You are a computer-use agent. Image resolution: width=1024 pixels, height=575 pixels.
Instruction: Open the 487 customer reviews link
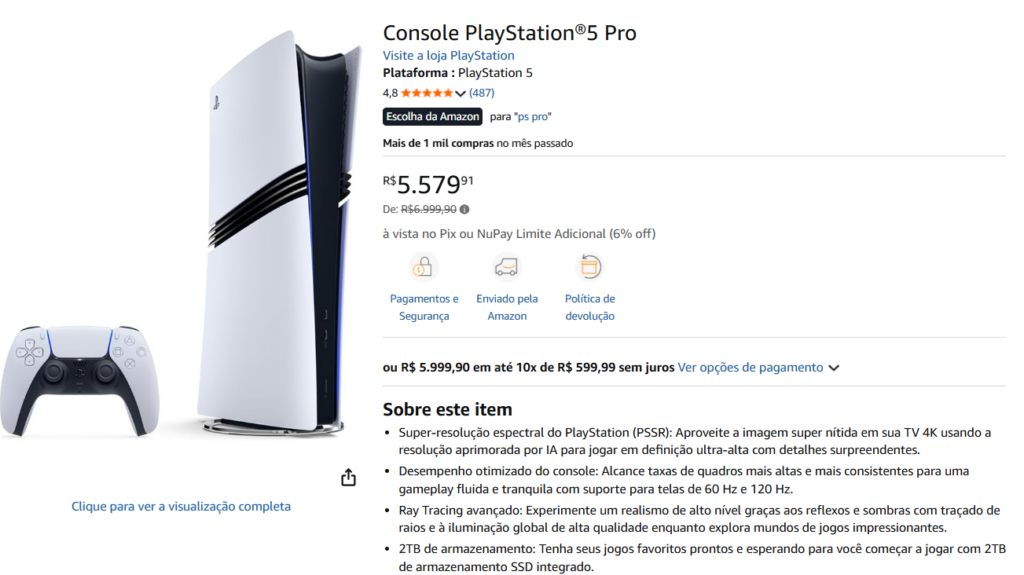pyautogui.click(x=482, y=93)
